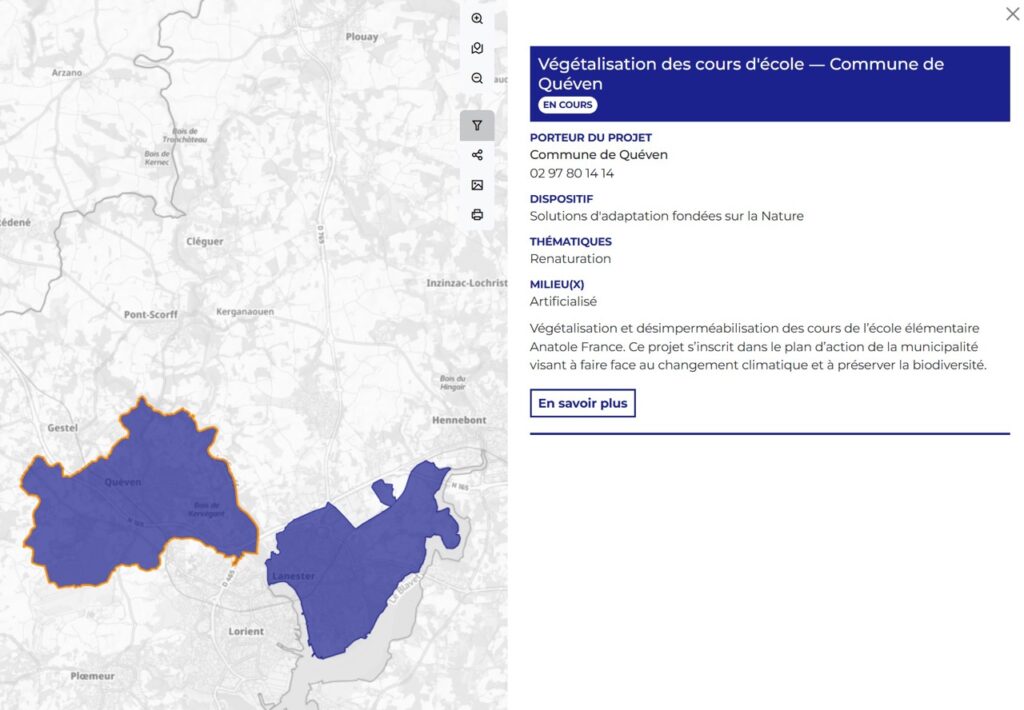Zoom out of the map
Screen dimensions: 1024x710
coord(477,78)
